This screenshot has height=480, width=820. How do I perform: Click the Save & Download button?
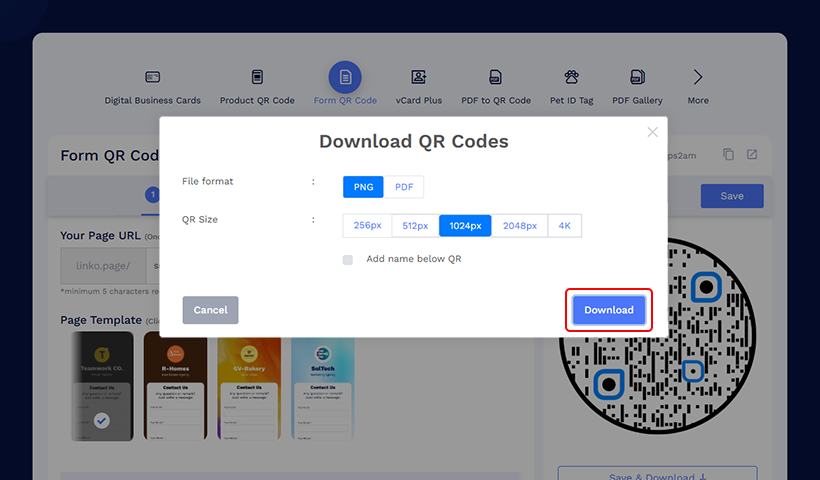click(x=657, y=473)
